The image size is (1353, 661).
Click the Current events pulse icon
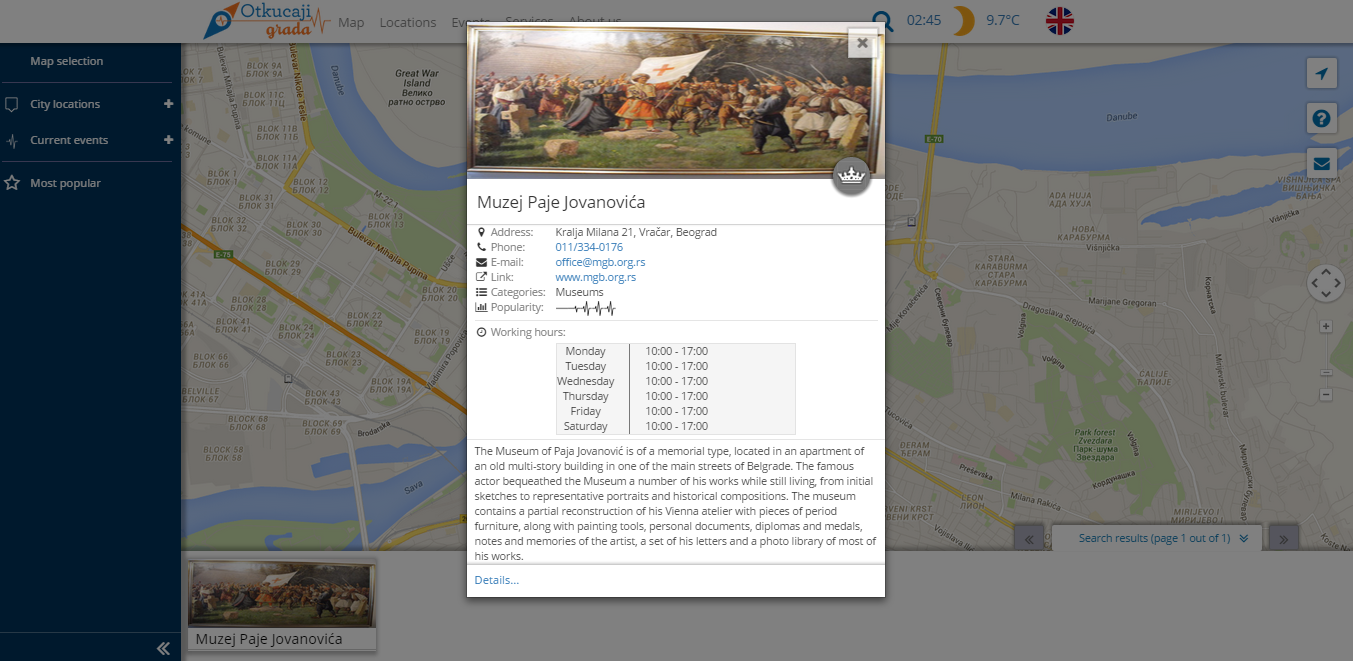pos(12,141)
